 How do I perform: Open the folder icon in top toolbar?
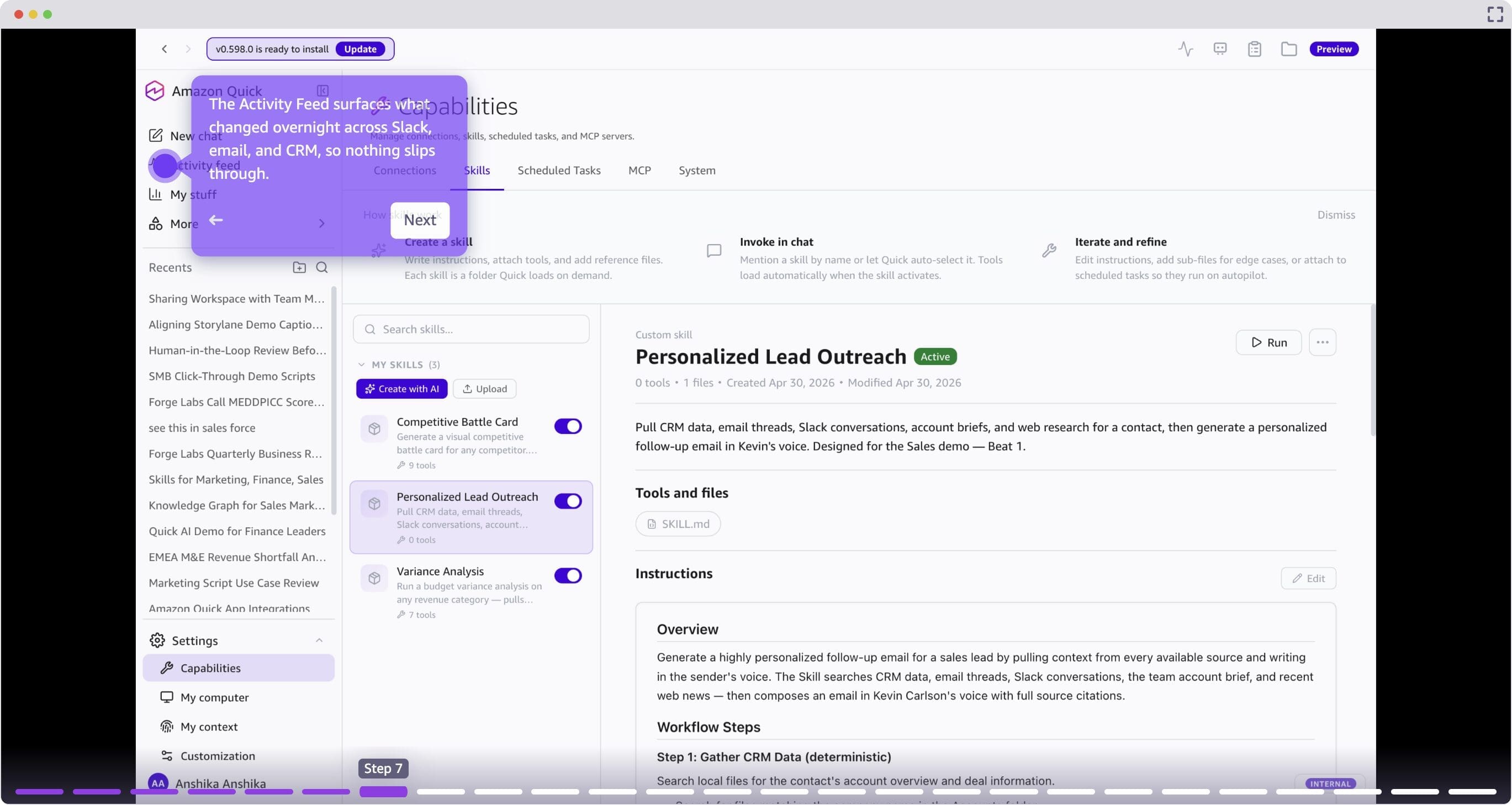(1288, 49)
